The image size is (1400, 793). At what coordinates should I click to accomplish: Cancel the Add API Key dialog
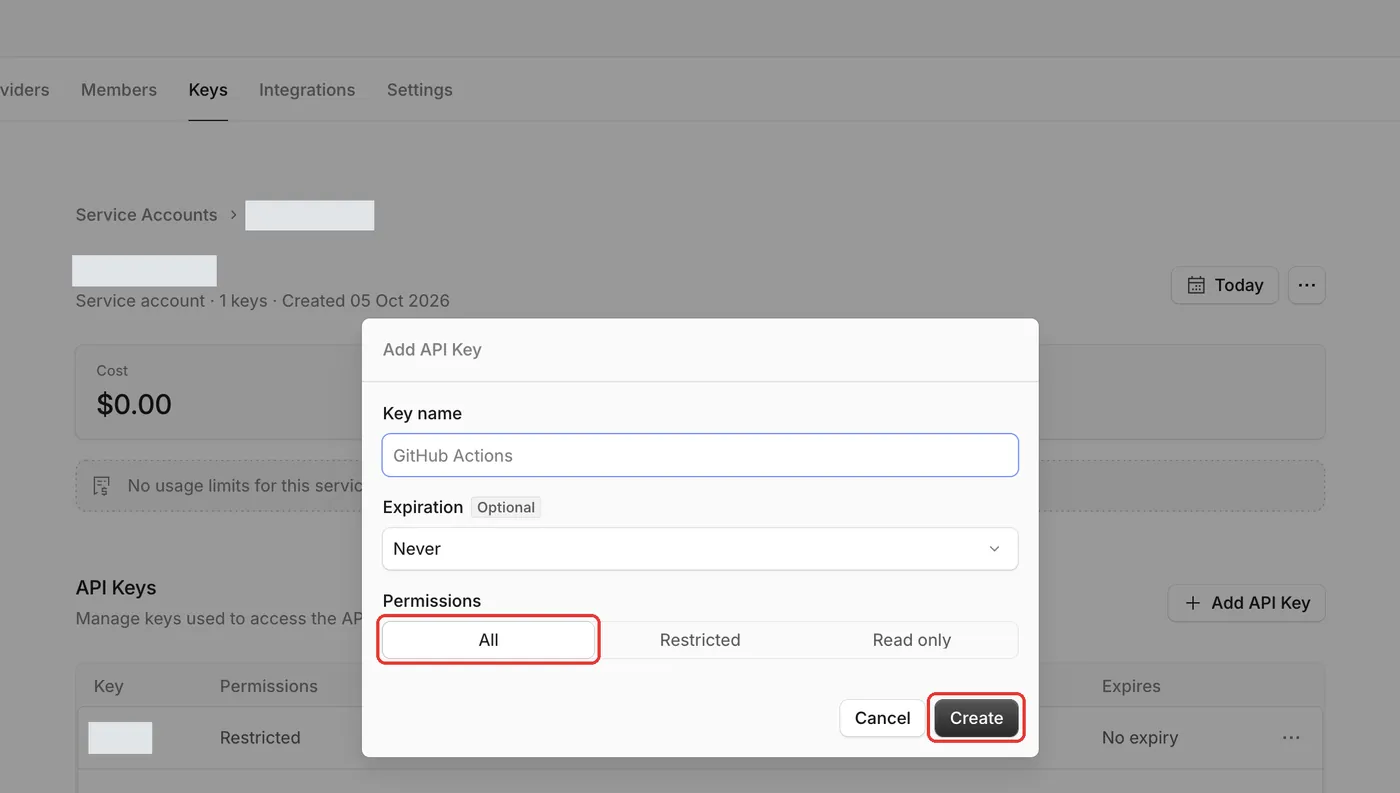click(882, 718)
